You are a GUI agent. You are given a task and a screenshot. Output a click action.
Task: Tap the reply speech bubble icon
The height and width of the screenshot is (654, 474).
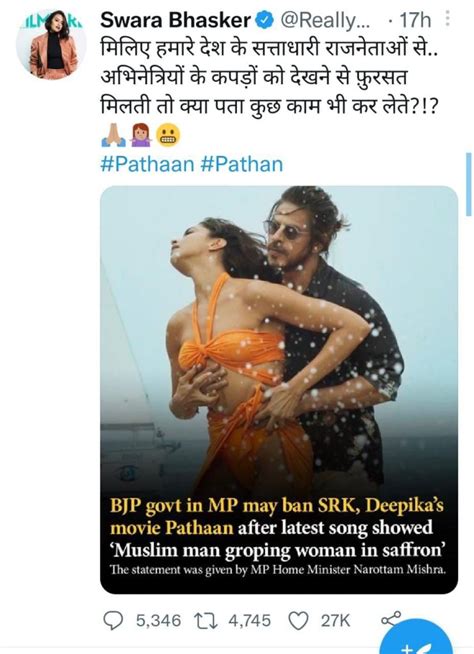tap(113, 621)
